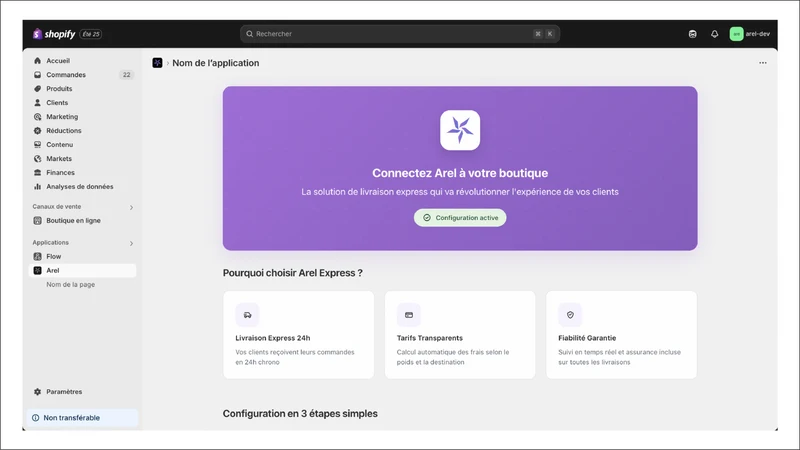Expand the Canaux de vente section chevron
This screenshot has width=800, height=450.
coord(131,207)
